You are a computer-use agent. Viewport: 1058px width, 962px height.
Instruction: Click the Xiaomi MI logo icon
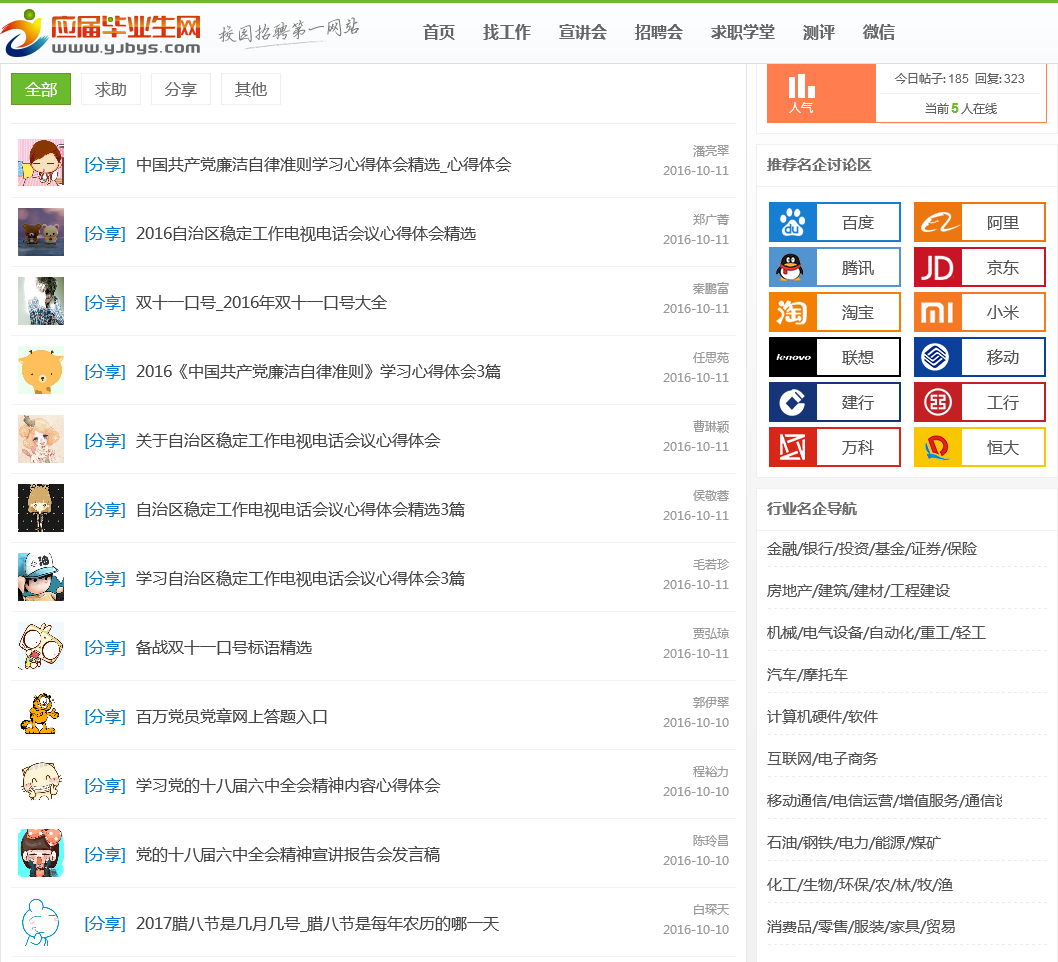pyautogui.click(x=938, y=312)
